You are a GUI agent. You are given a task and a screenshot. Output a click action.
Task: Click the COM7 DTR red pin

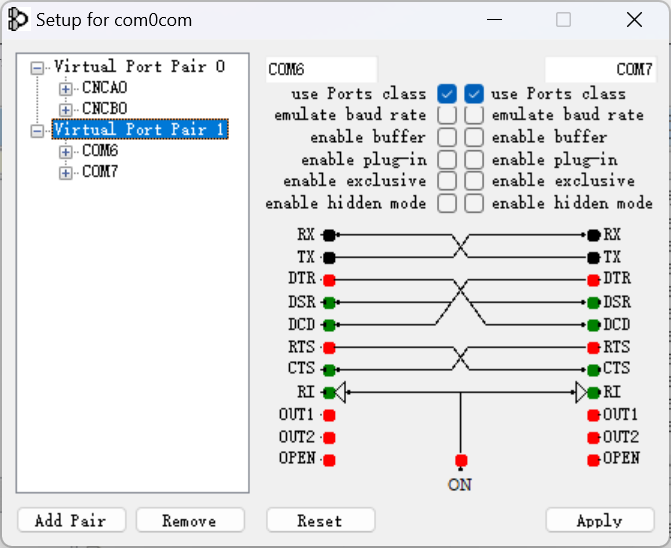[594, 280]
